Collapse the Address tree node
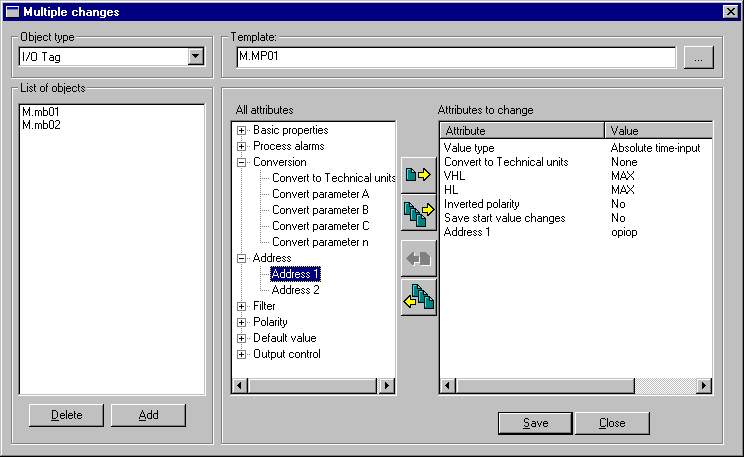Image resolution: width=744 pixels, height=457 pixels. tap(242, 258)
